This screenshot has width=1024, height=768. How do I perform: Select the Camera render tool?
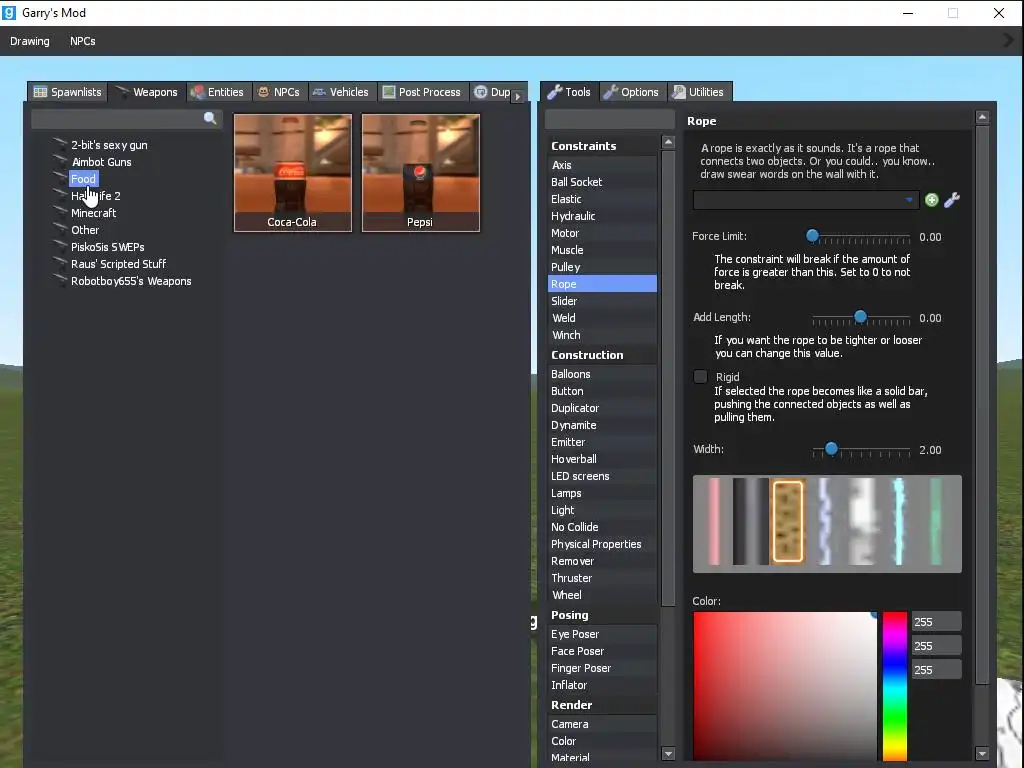click(x=602, y=724)
